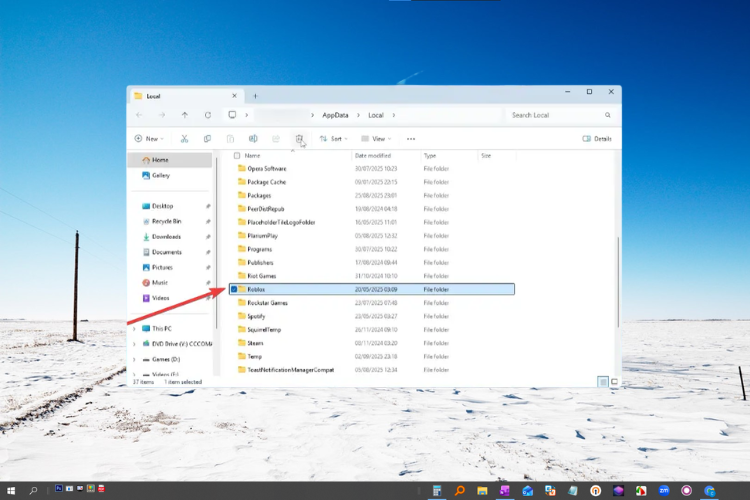750x500 pixels.
Task: Tick the select-all checkbox beside Name
Action: pyautogui.click(x=237, y=156)
